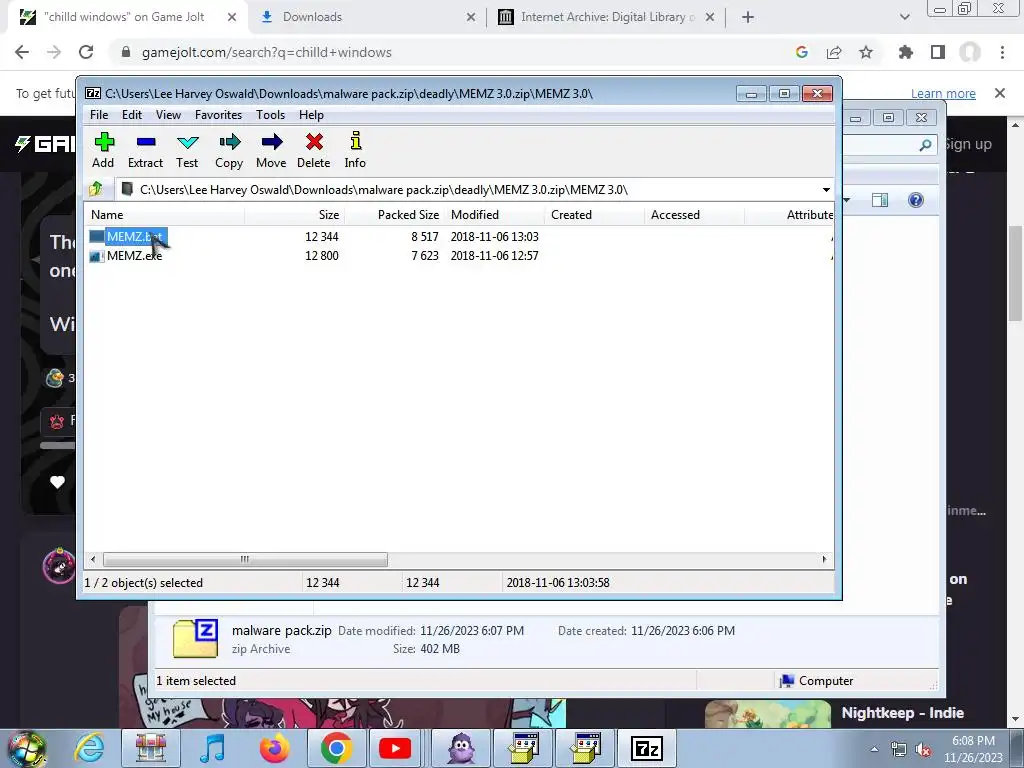Open a new Chrome tab
This screenshot has height=768, width=1024.
(x=748, y=17)
